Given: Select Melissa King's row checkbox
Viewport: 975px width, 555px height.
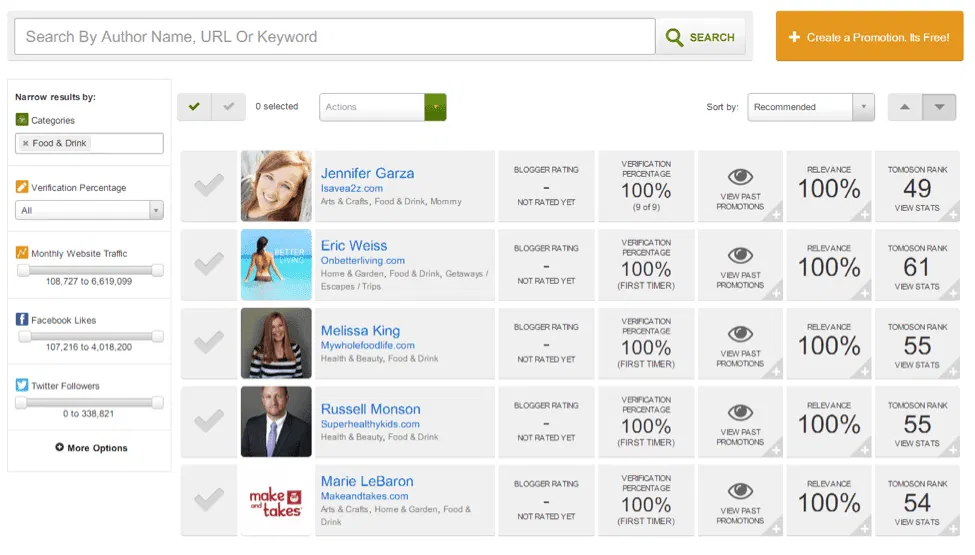Looking at the screenshot, I should pyautogui.click(x=208, y=343).
